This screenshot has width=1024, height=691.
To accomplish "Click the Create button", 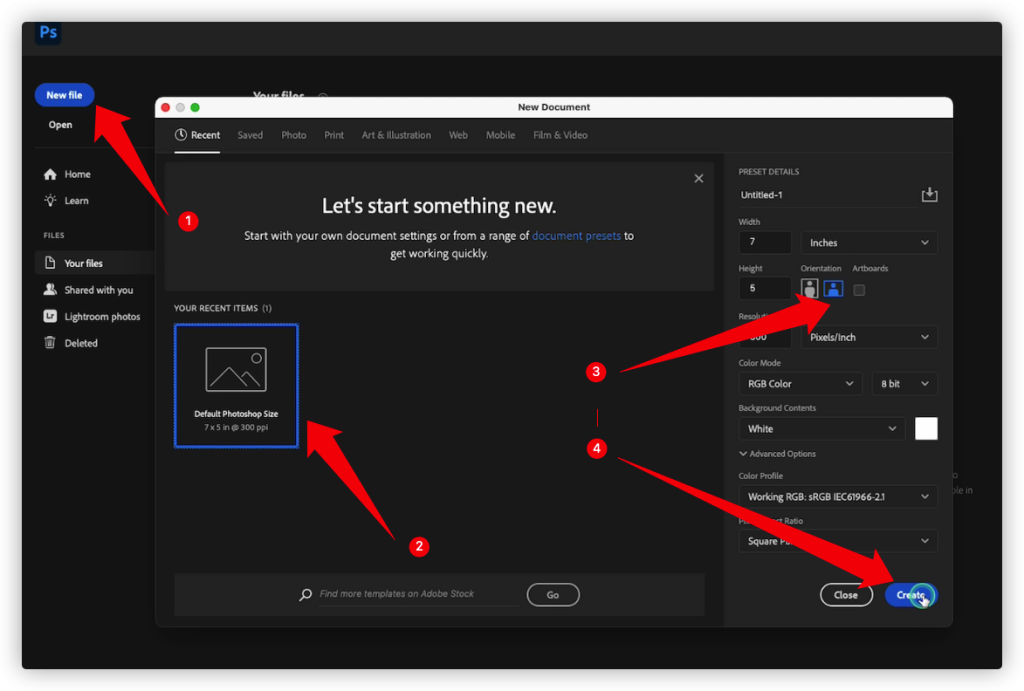I will [x=910, y=594].
